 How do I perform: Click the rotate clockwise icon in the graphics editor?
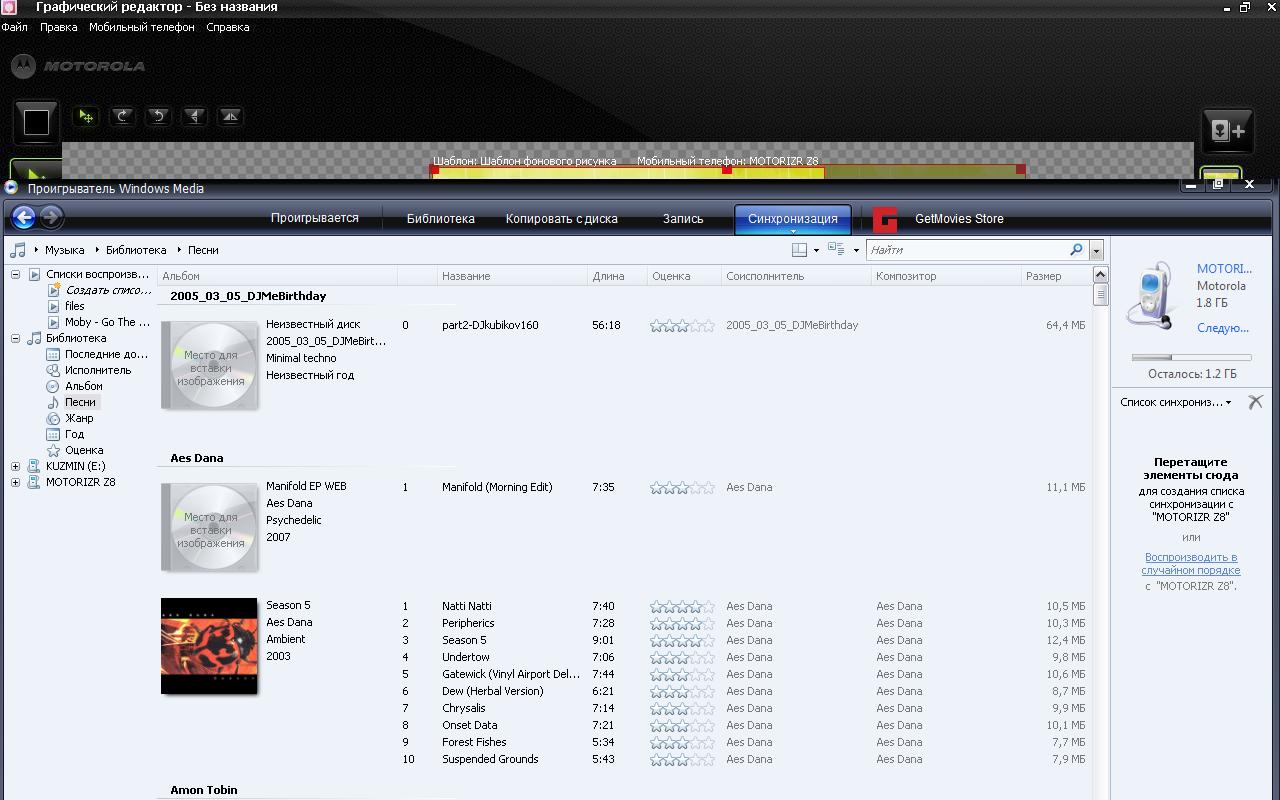[122, 116]
